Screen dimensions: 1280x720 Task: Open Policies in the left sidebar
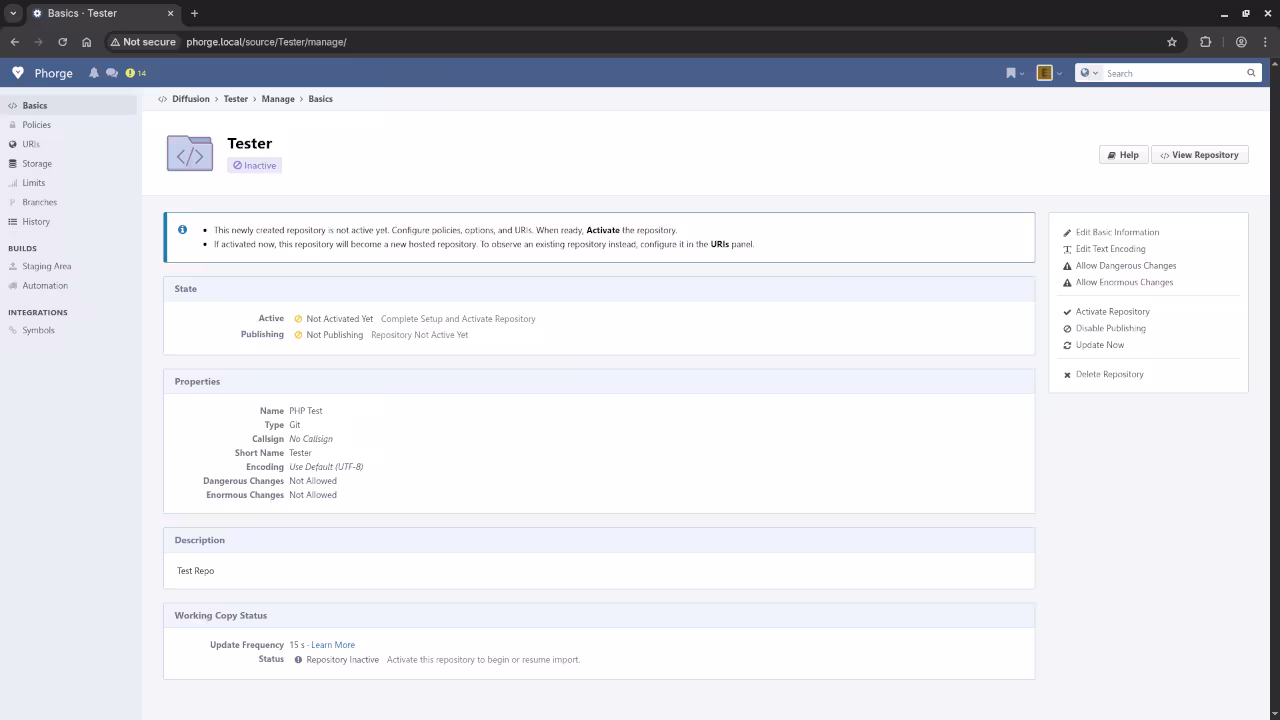tap(36, 125)
